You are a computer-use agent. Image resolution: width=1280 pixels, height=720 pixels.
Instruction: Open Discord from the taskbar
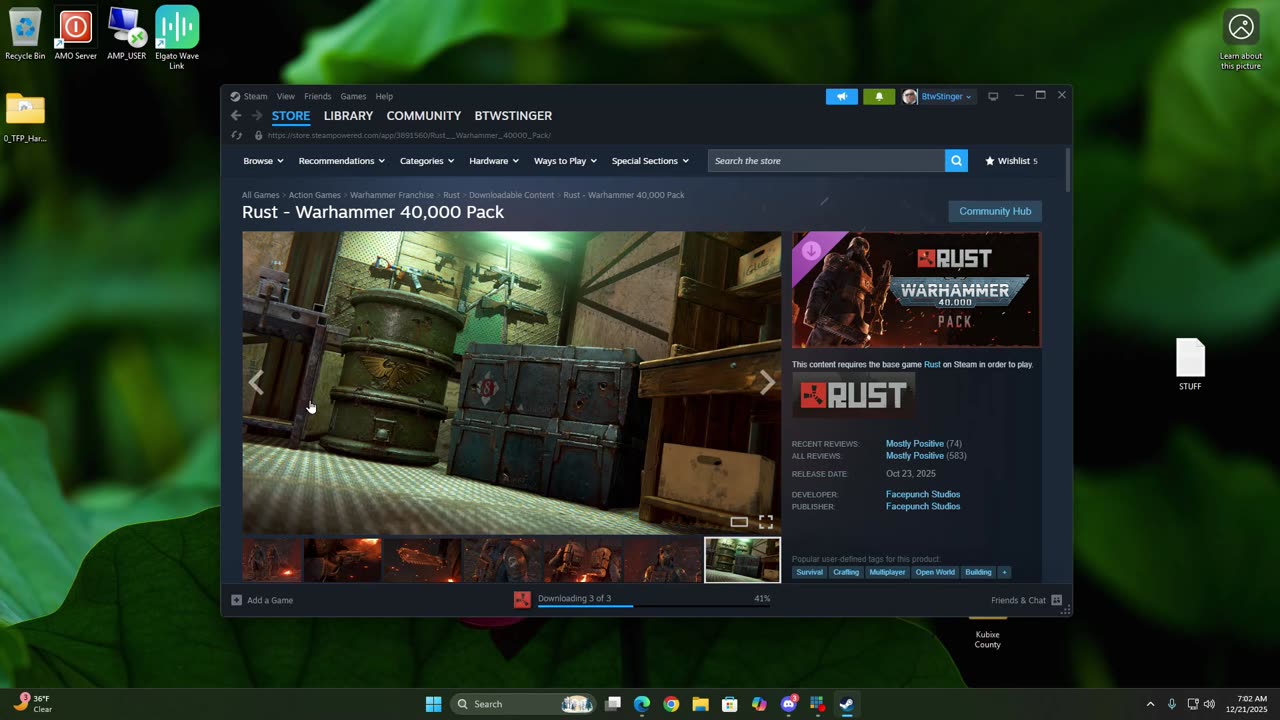pos(788,704)
